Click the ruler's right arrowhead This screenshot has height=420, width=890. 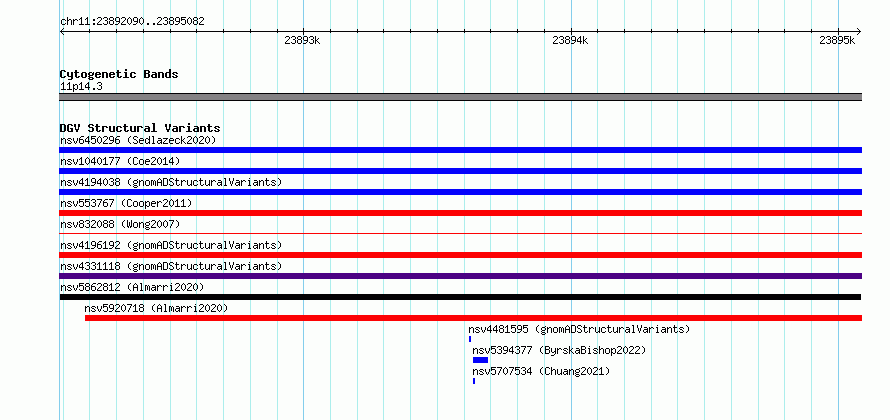click(859, 32)
